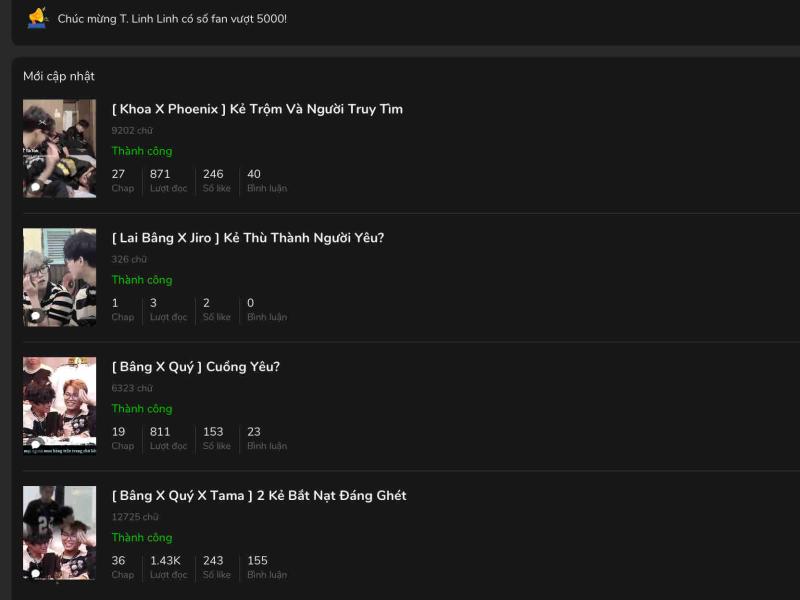Select the Khoa X Phoenix cover thumbnail
Viewport: 800px width, 600px height.
tap(60, 148)
